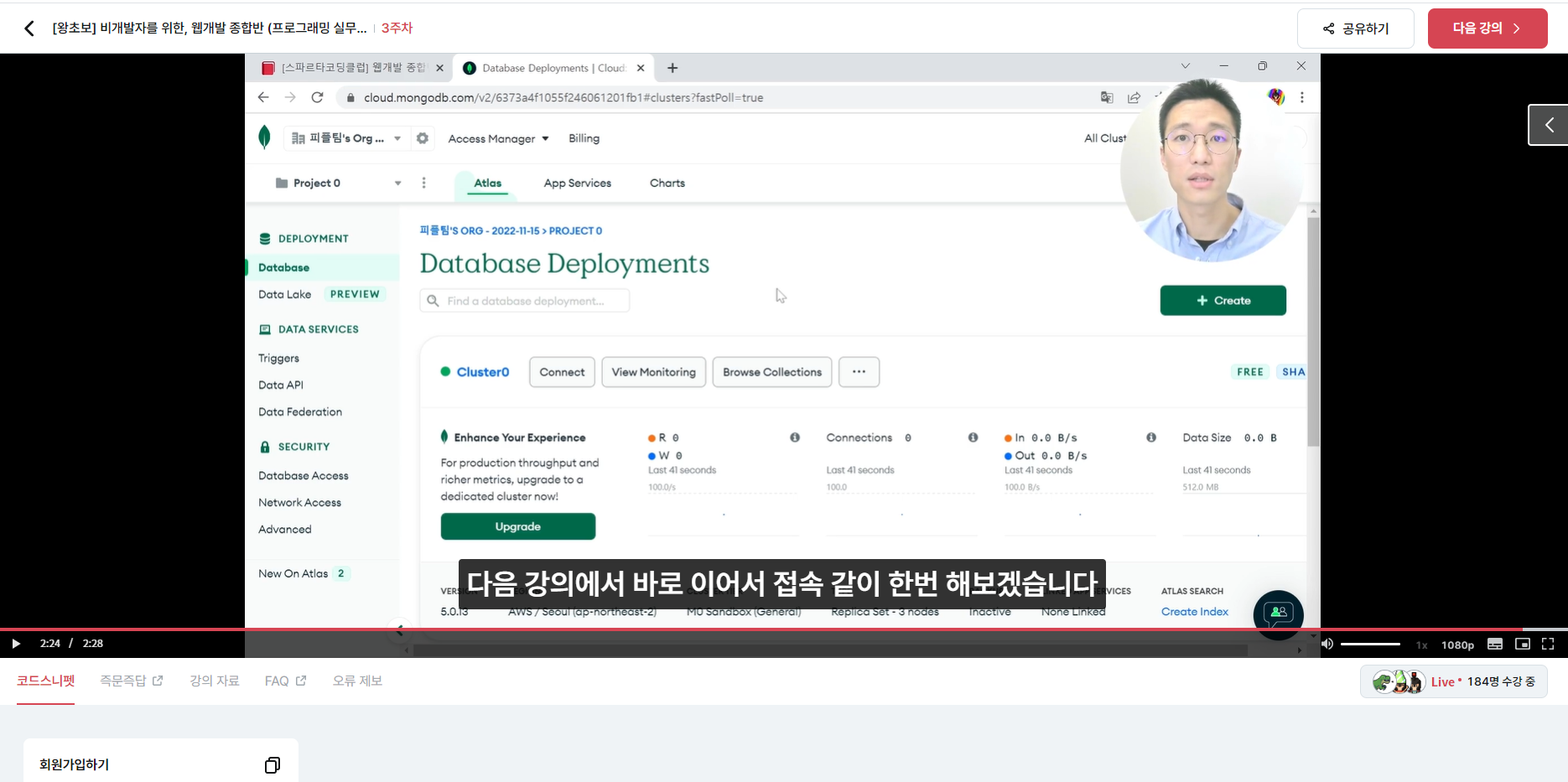Viewport: 1568px width, 782px height.
Task: Open the collapsed side panel chevron
Action: [x=1549, y=125]
